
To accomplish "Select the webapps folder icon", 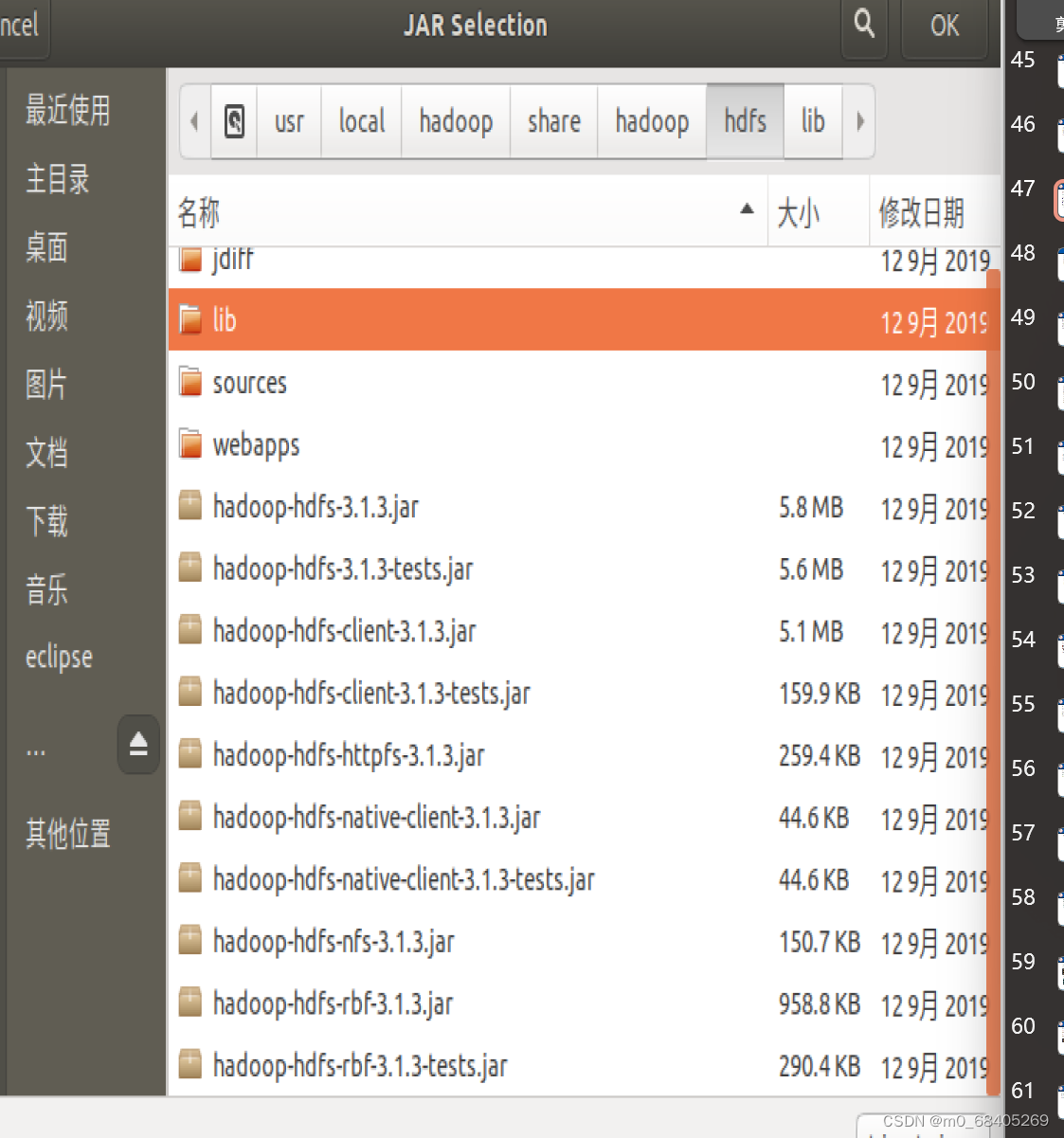I will point(190,443).
